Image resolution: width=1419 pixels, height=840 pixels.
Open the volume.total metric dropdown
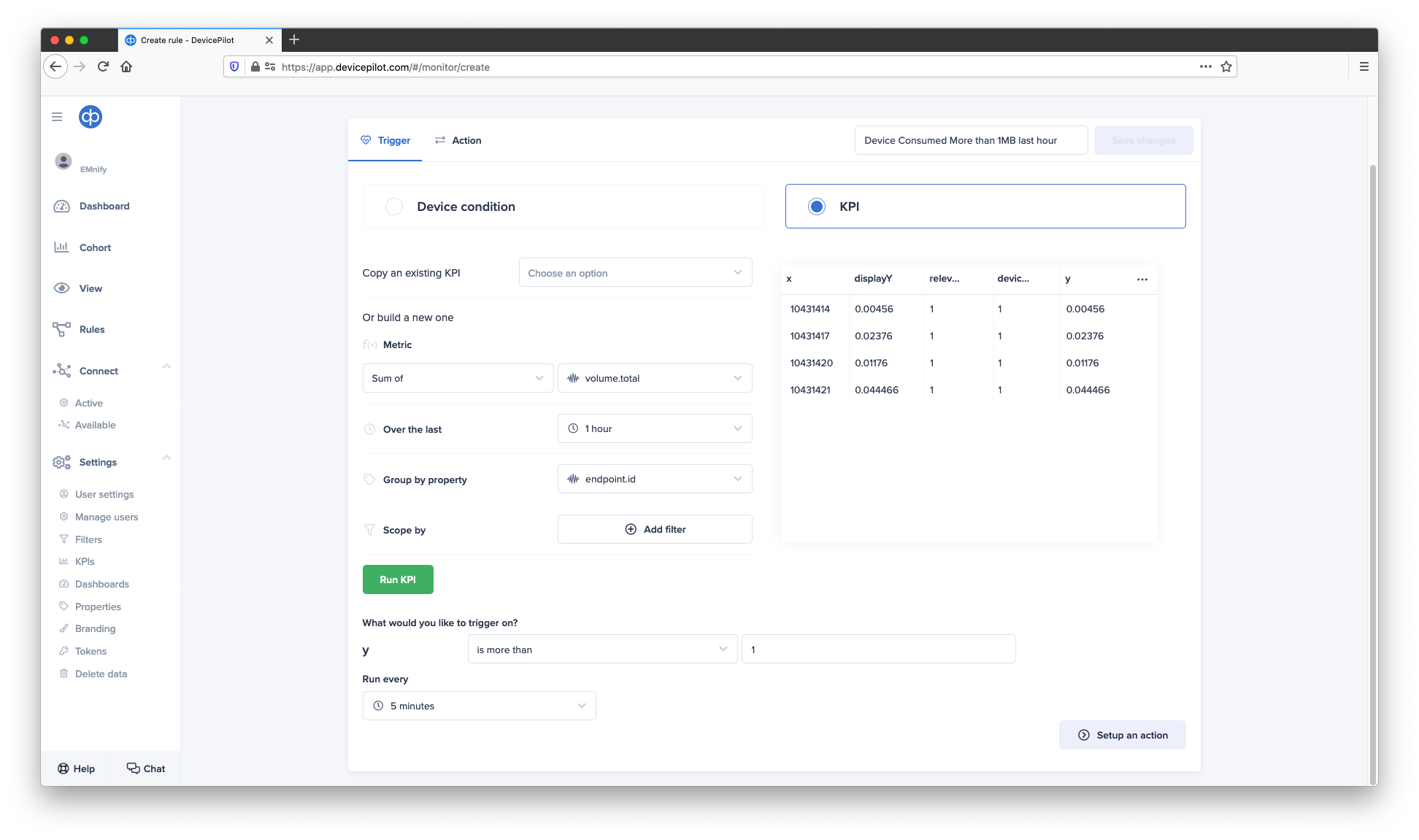coord(655,378)
